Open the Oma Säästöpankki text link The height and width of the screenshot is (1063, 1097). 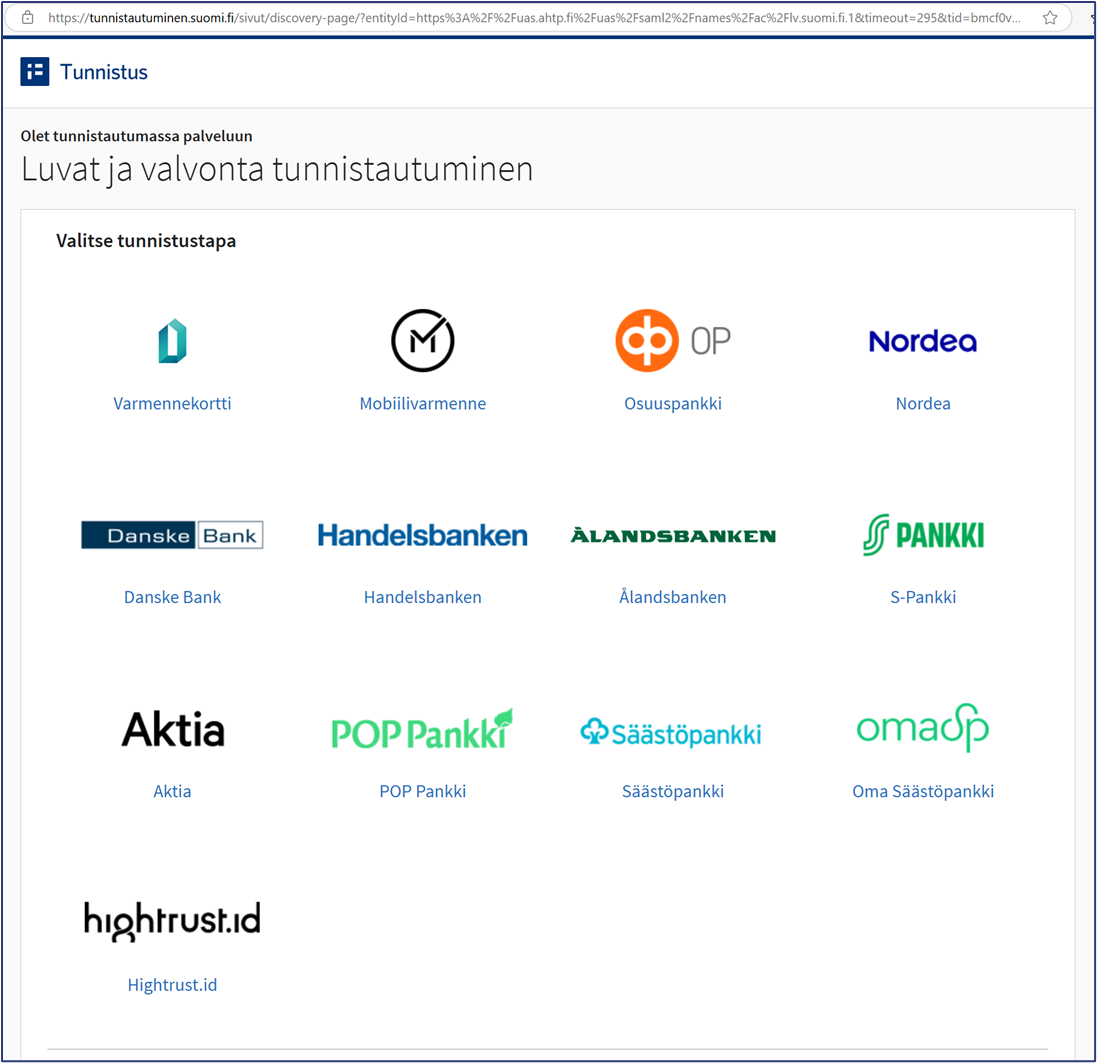coord(922,791)
